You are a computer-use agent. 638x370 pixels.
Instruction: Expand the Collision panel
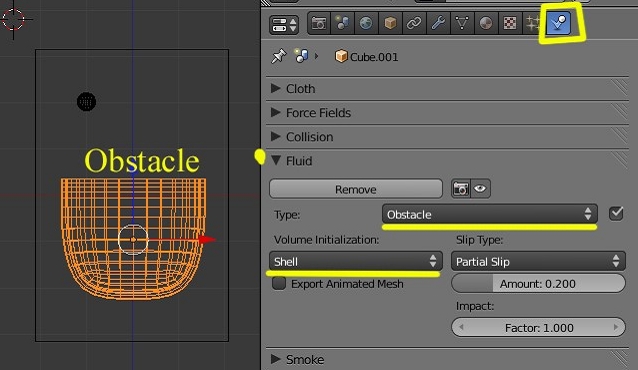447,136
